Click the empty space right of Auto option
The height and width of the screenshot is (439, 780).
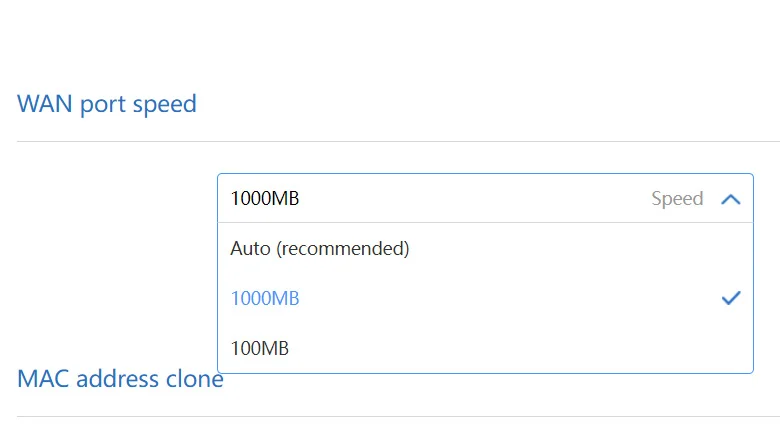[x=580, y=248]
